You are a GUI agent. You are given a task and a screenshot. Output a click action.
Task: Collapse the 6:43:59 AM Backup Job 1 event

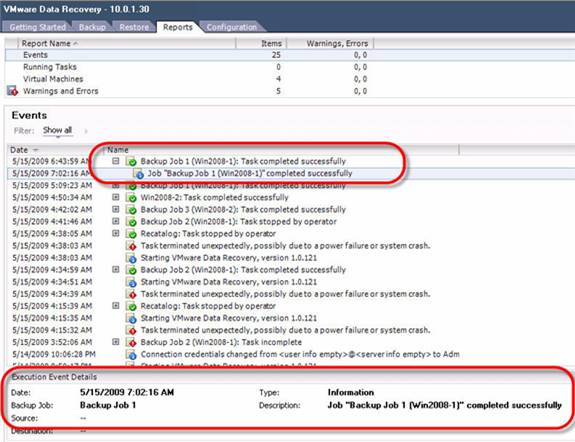point(116,161)
